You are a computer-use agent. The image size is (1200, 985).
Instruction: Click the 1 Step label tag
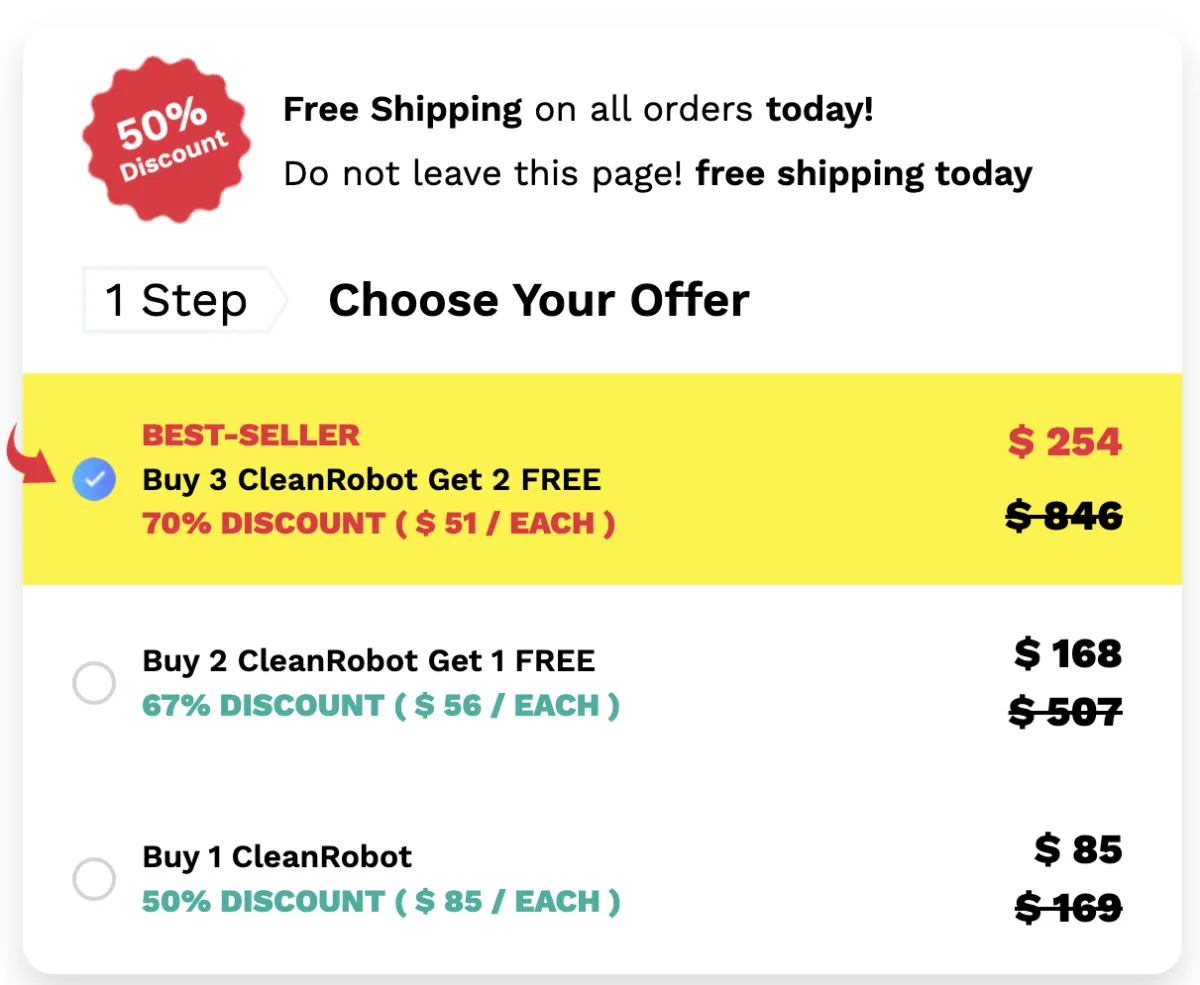click(185, 300)
